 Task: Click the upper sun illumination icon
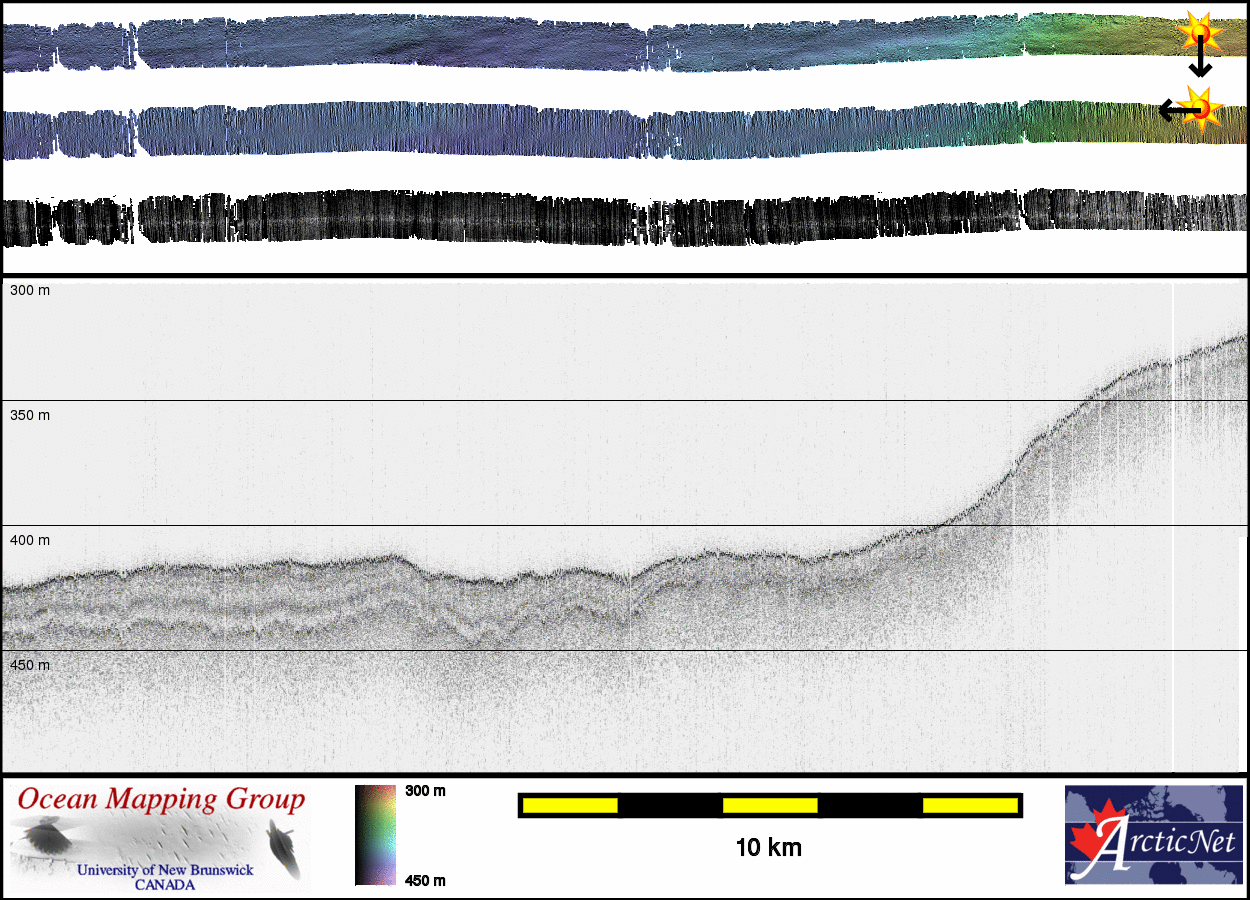(x=1199, y=35)
